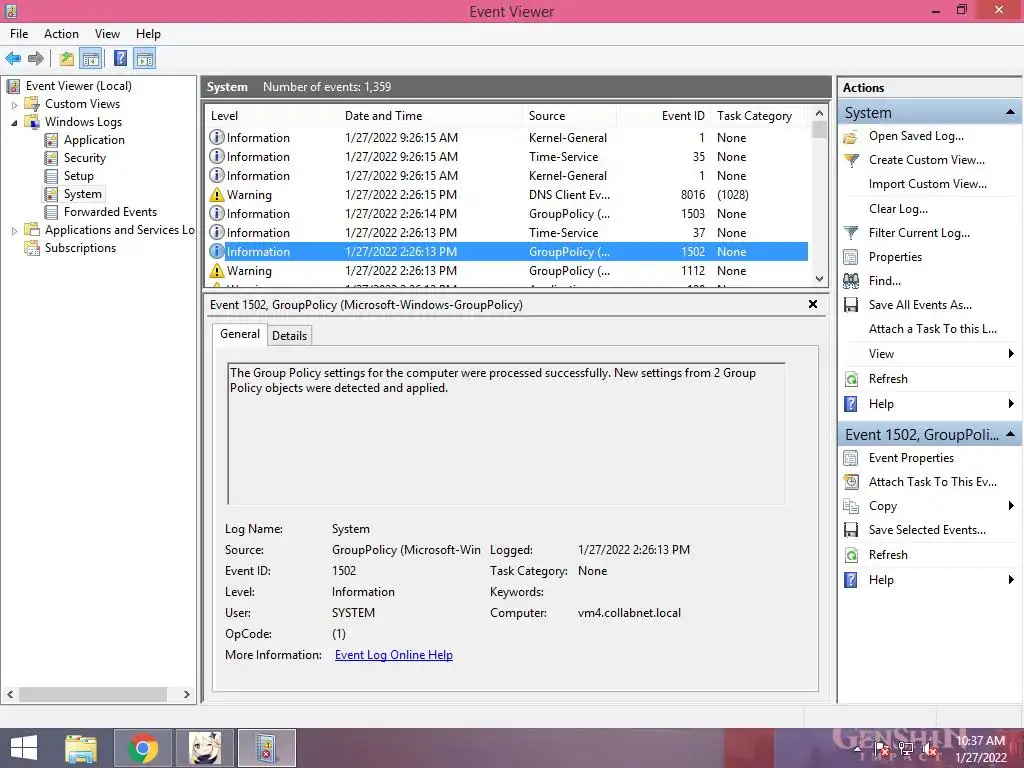Screen dimensions: 1024x768
Task: Collapse the Windows Logs tree node
Action: (x=14, y=122)
